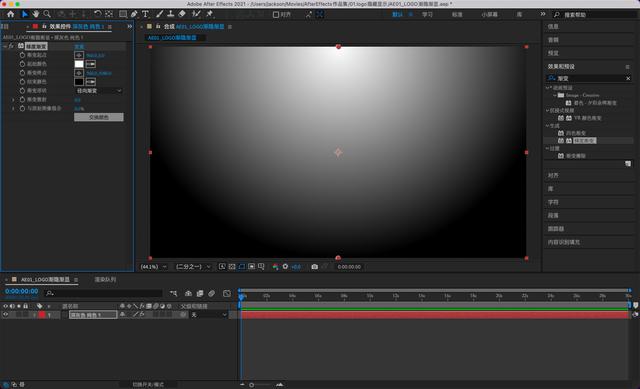Open the Effect Controls panel menu
Screen dimensions: 640x389
pos(110,27)
